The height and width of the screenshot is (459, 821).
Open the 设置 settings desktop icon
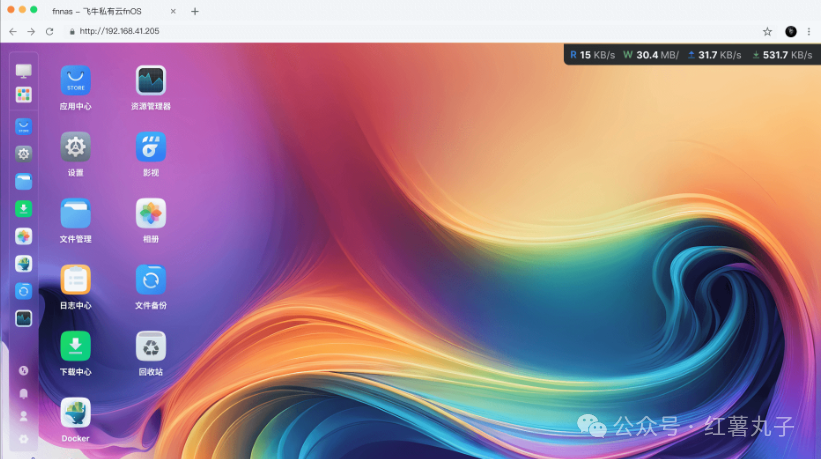click(75, 147)
